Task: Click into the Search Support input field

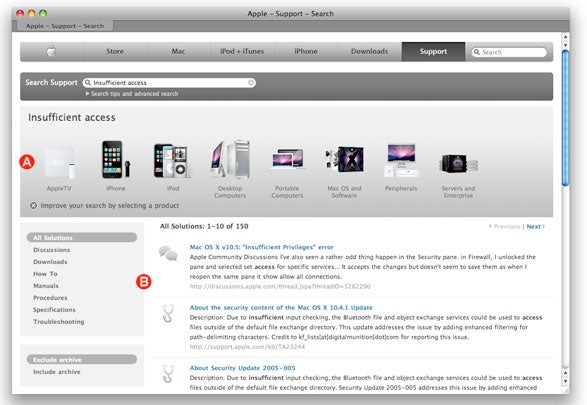Action: pyautogui.click(x=169, y=83)
